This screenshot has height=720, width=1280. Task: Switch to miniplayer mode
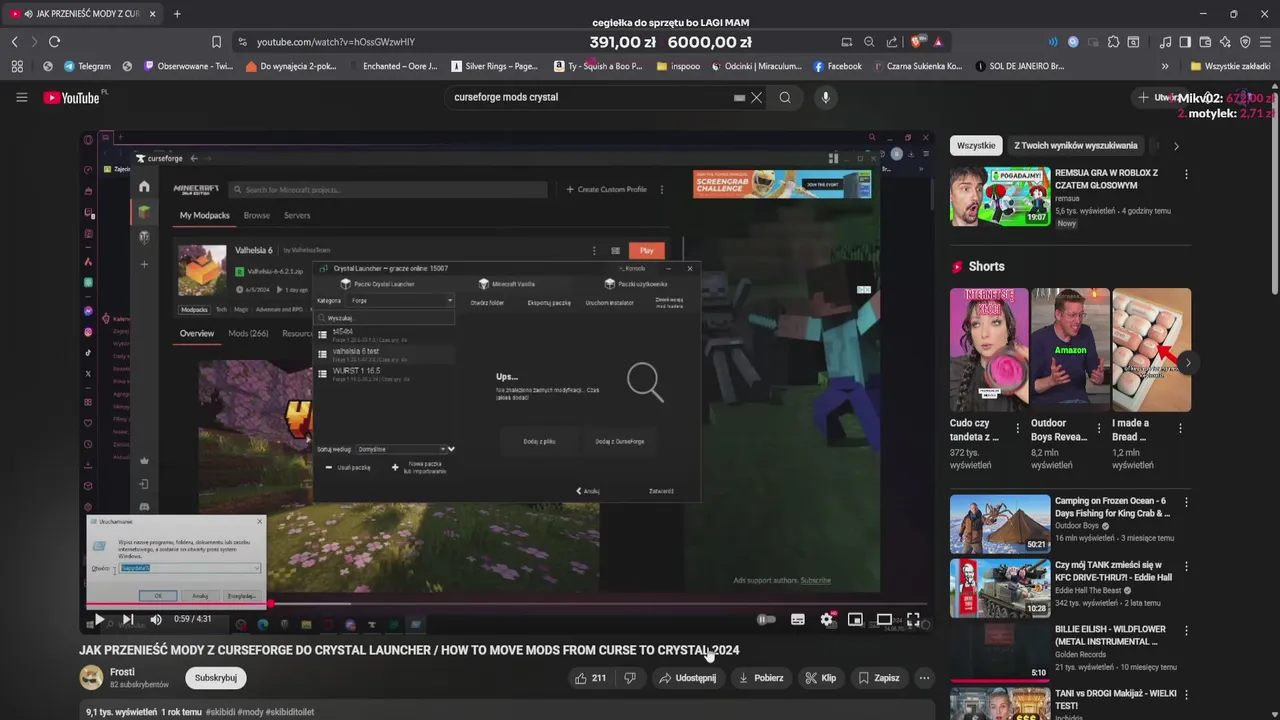click(855, 620)
